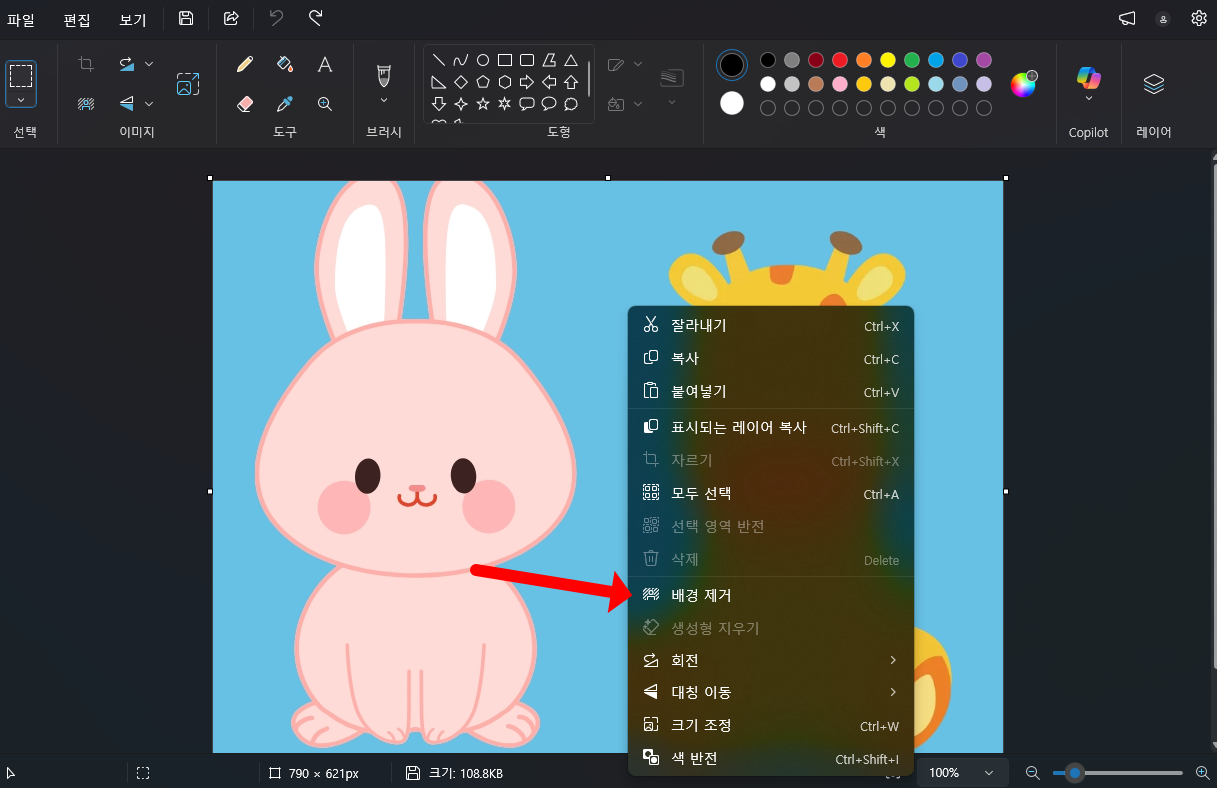Select the Eraser tool

(245, 103)
